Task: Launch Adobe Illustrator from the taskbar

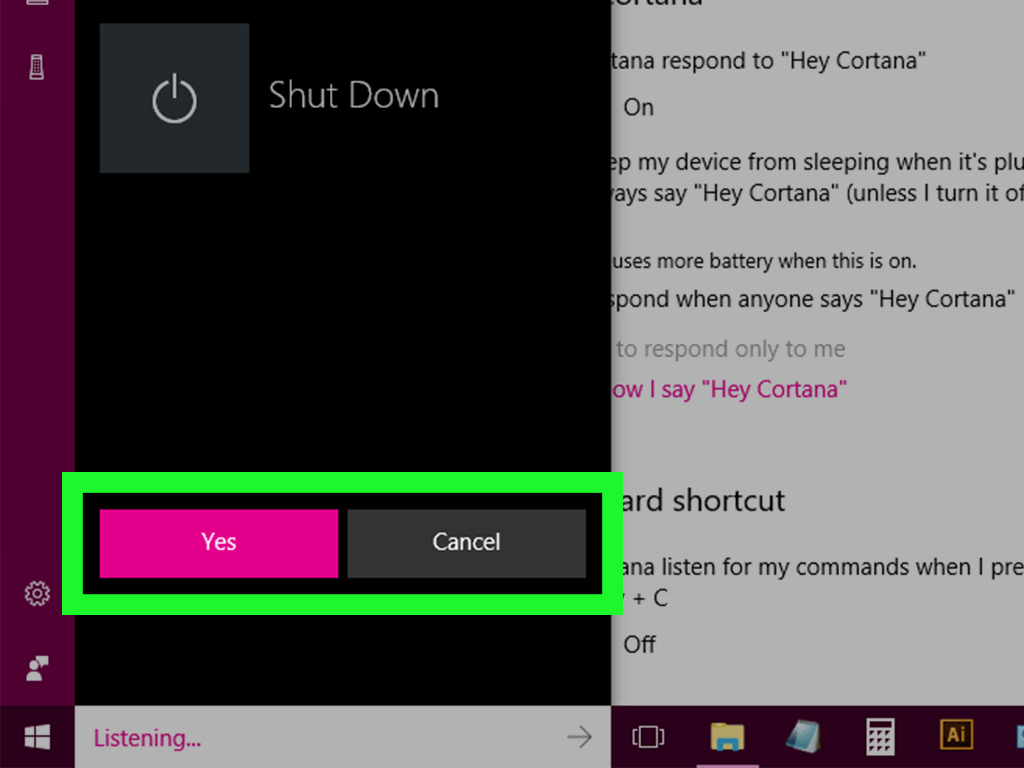Action: 956,735
